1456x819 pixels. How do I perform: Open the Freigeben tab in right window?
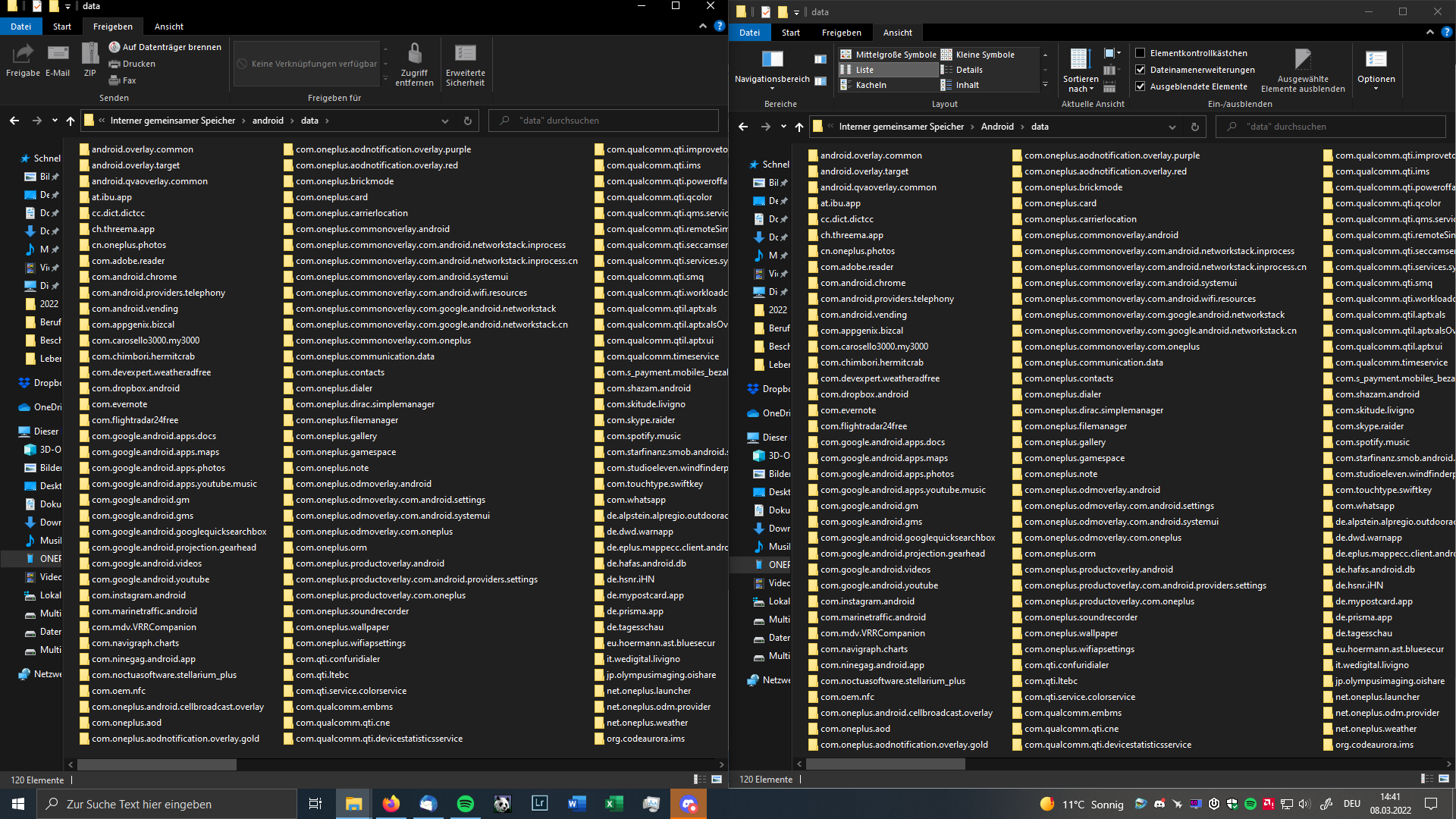842,33
